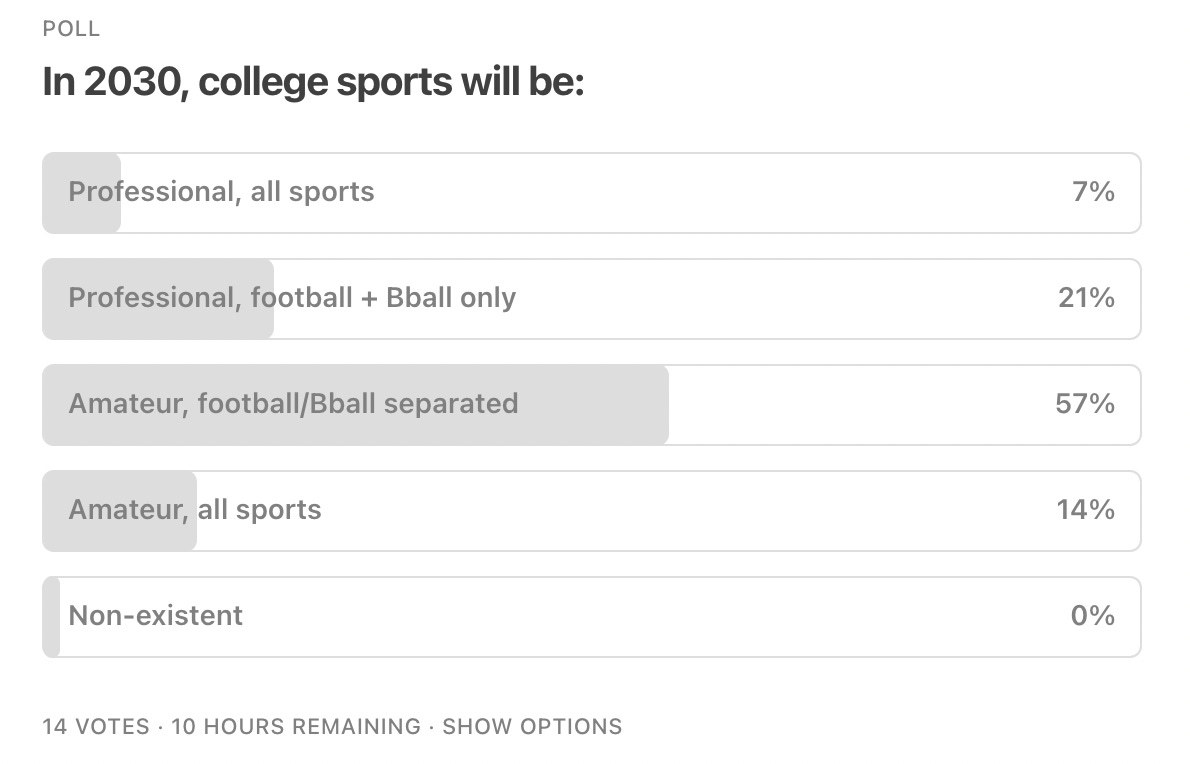Click the 57% result label
The height and width of the screenshot is (764, 1190).
(1085, 404)
